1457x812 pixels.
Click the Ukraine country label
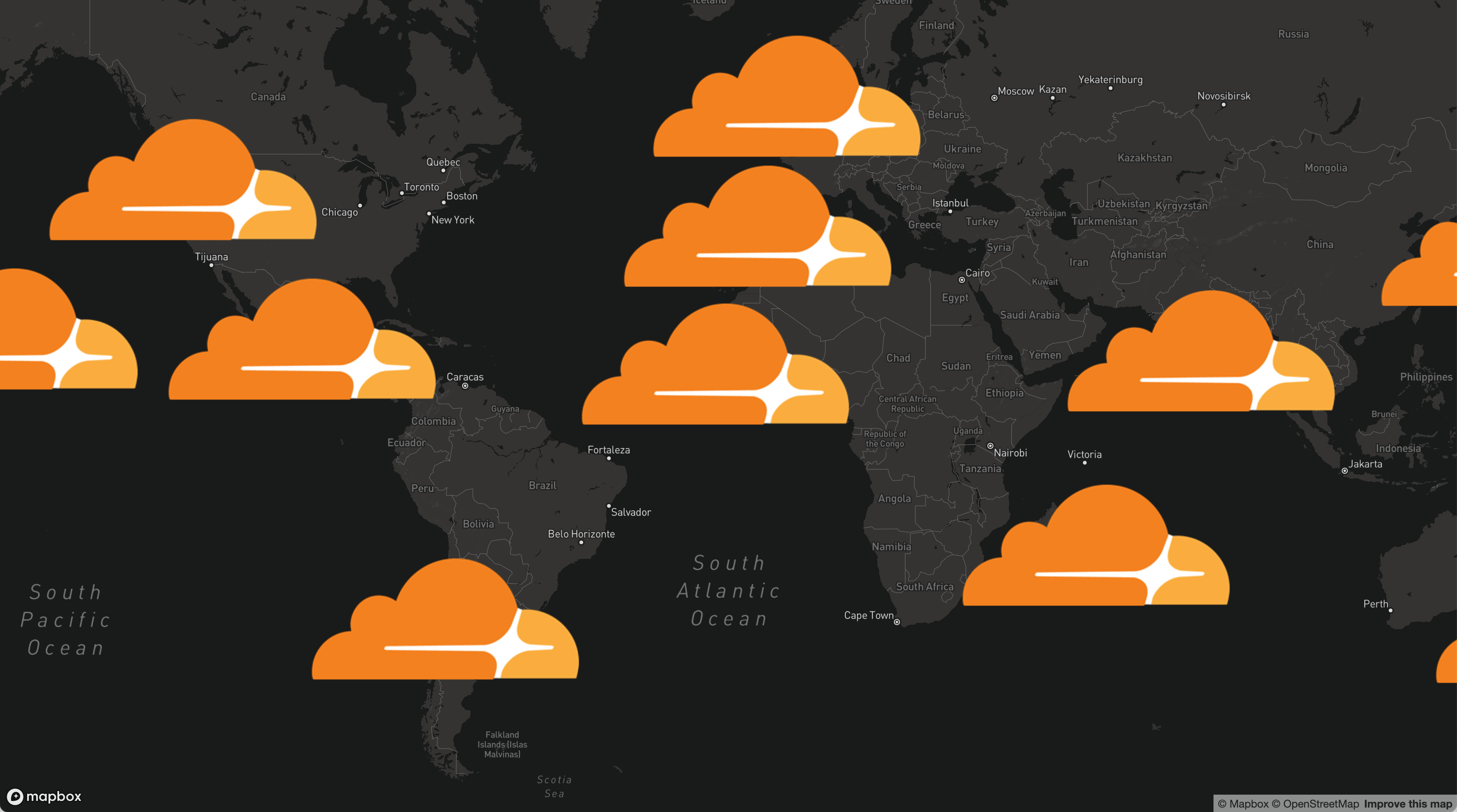(x=962, y=149)
